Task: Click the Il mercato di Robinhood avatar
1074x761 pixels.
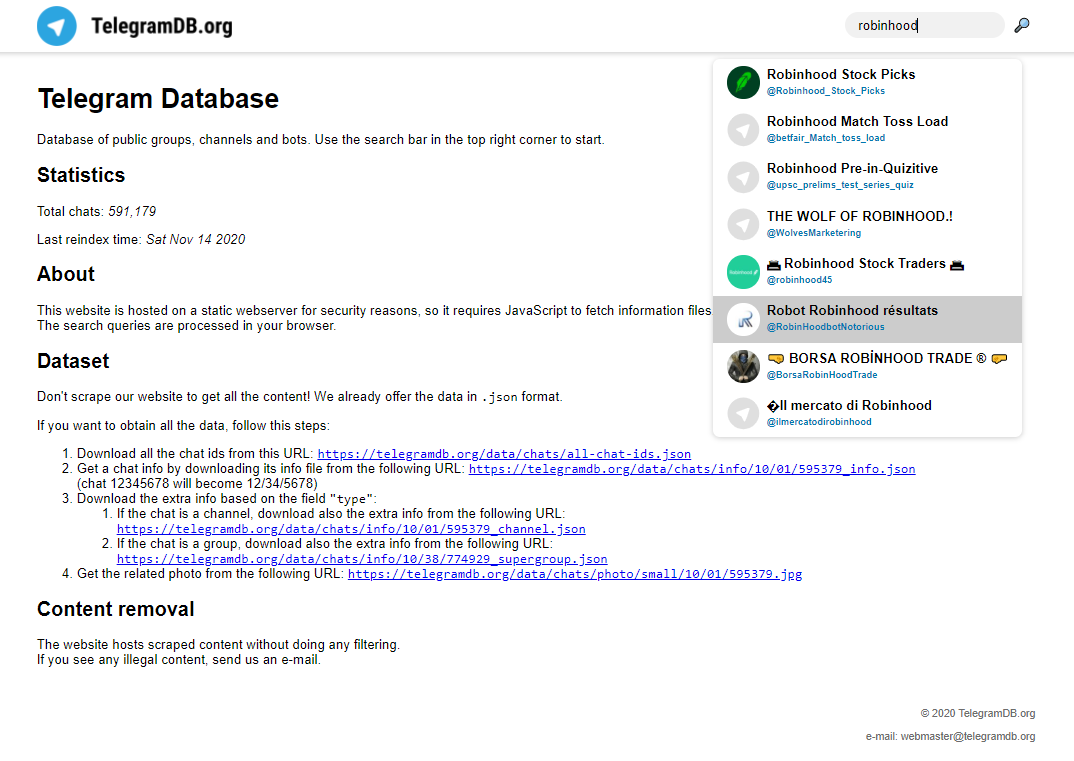Action: click(743, 414)
